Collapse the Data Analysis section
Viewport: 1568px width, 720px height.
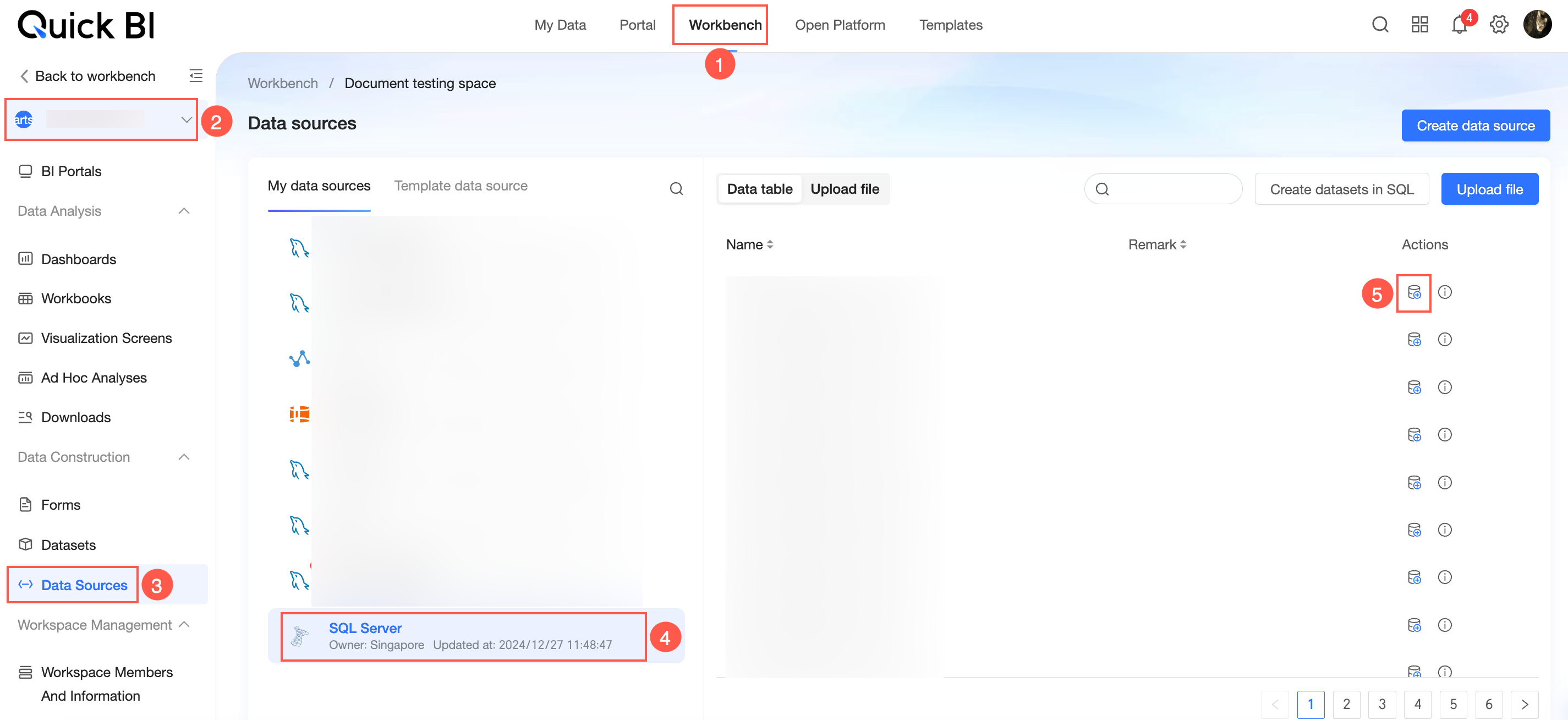coord(184,211)
